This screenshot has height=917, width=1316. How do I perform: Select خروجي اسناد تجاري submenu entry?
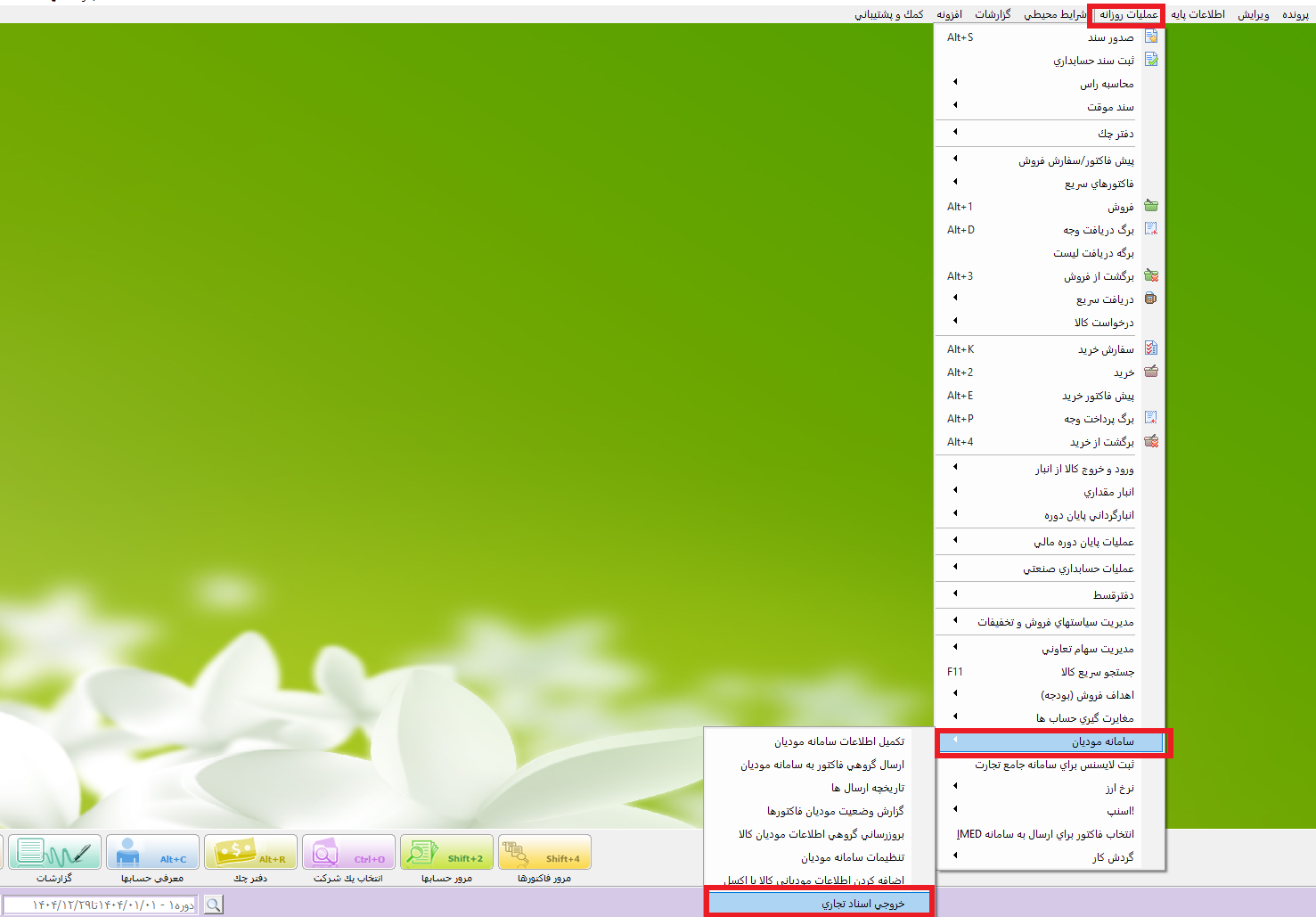point(862,904)
